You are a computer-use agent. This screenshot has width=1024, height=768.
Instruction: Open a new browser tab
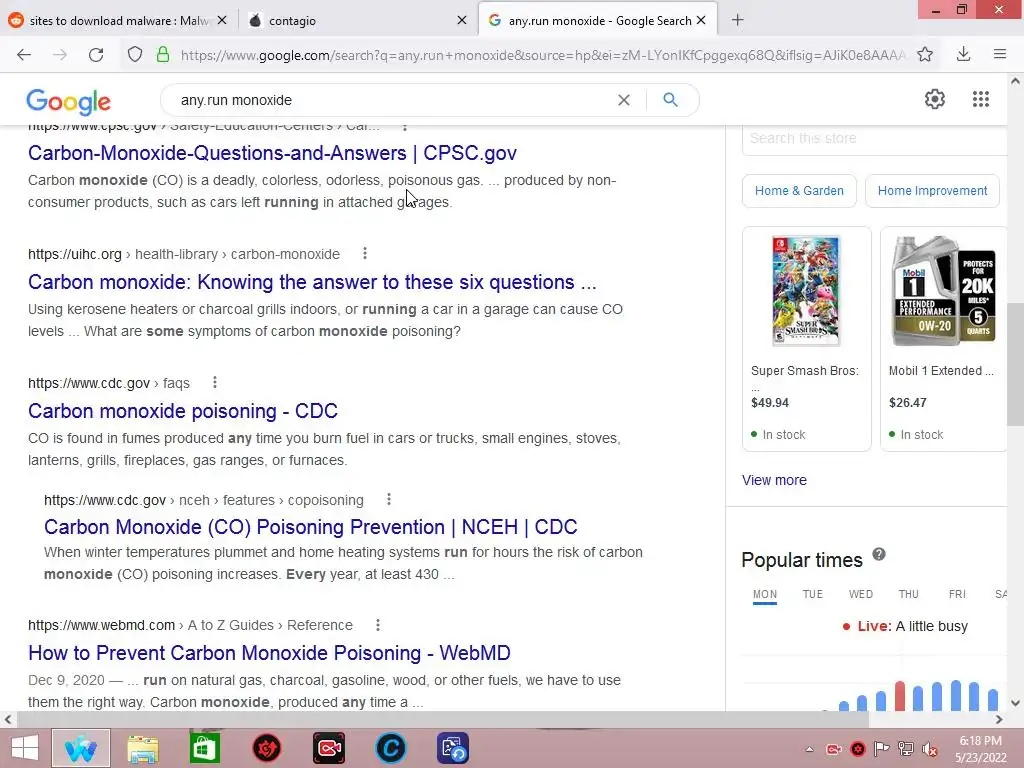(x=737, y=20)
